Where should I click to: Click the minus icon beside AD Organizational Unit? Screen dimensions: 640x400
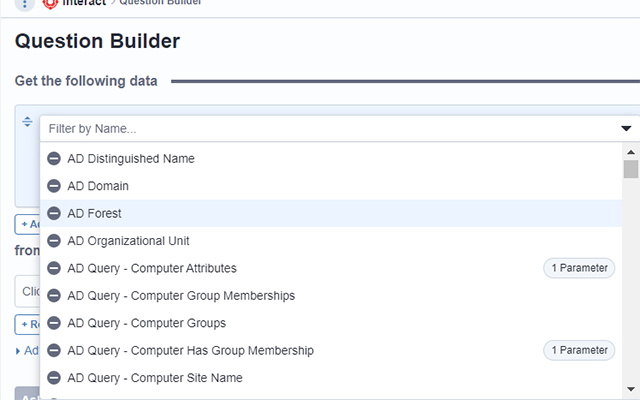[x=54, y=241]
